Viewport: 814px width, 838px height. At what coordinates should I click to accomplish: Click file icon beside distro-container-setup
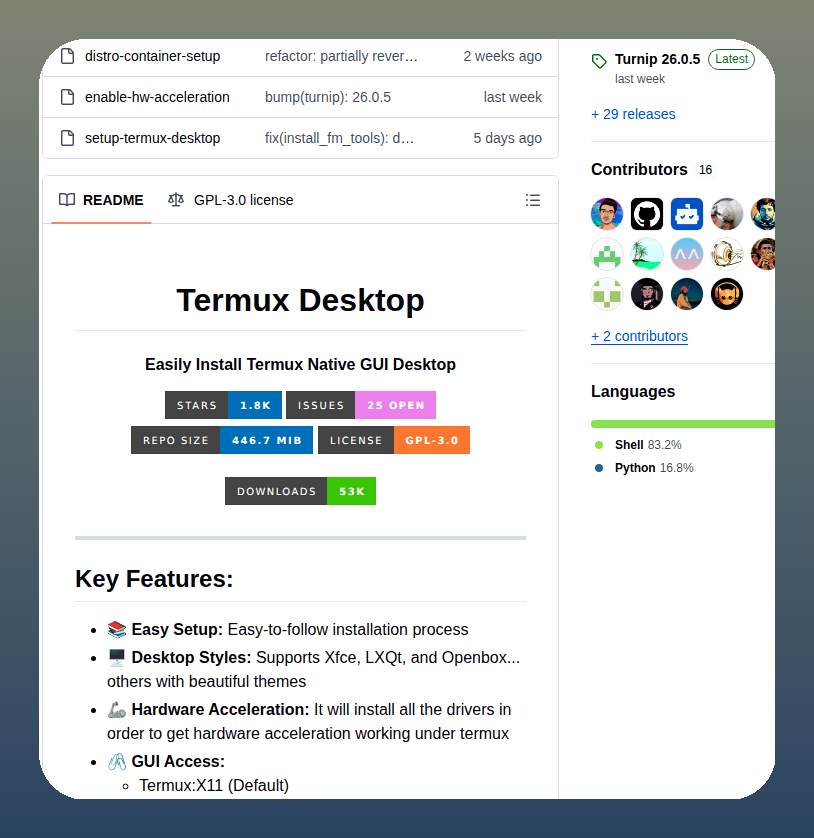coord(67,56)
